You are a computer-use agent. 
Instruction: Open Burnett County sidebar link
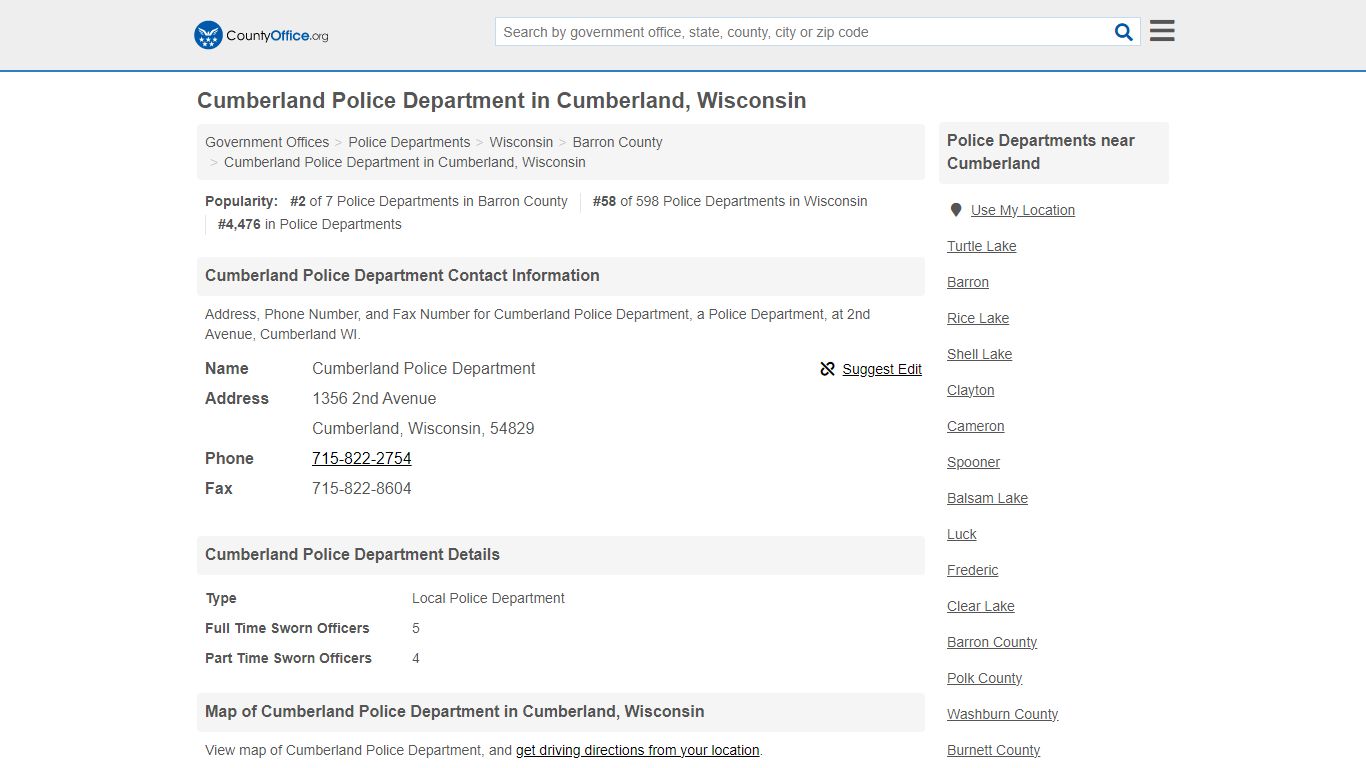994,750
